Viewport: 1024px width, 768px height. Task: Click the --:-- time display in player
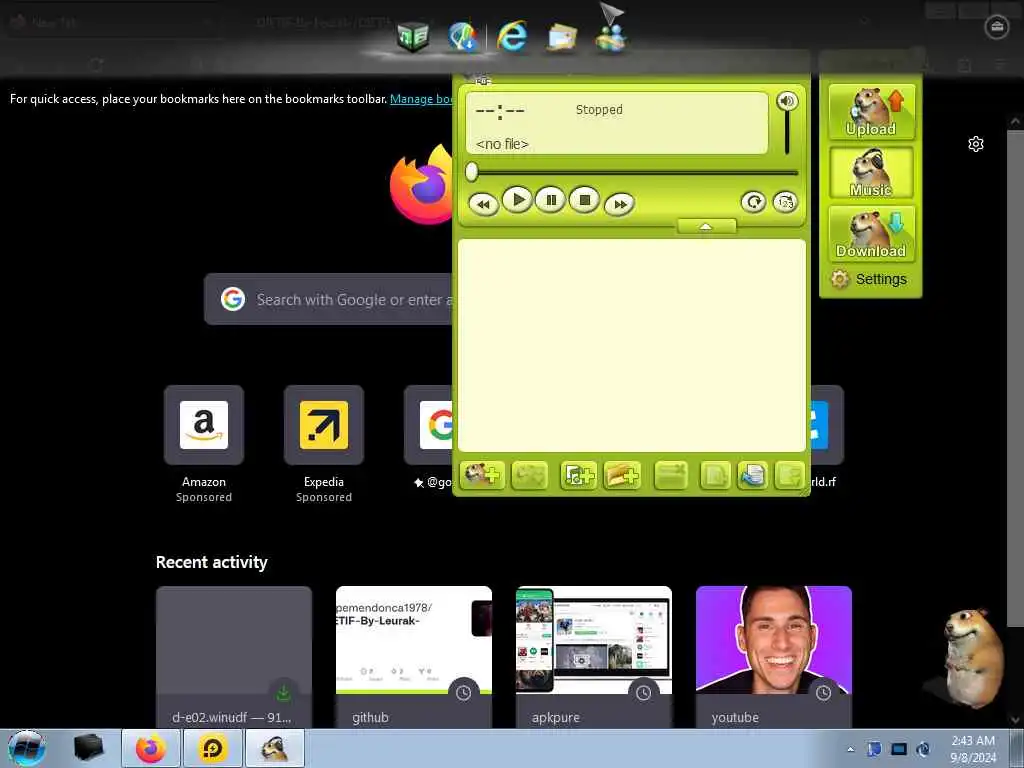click(x=500, y=111)
